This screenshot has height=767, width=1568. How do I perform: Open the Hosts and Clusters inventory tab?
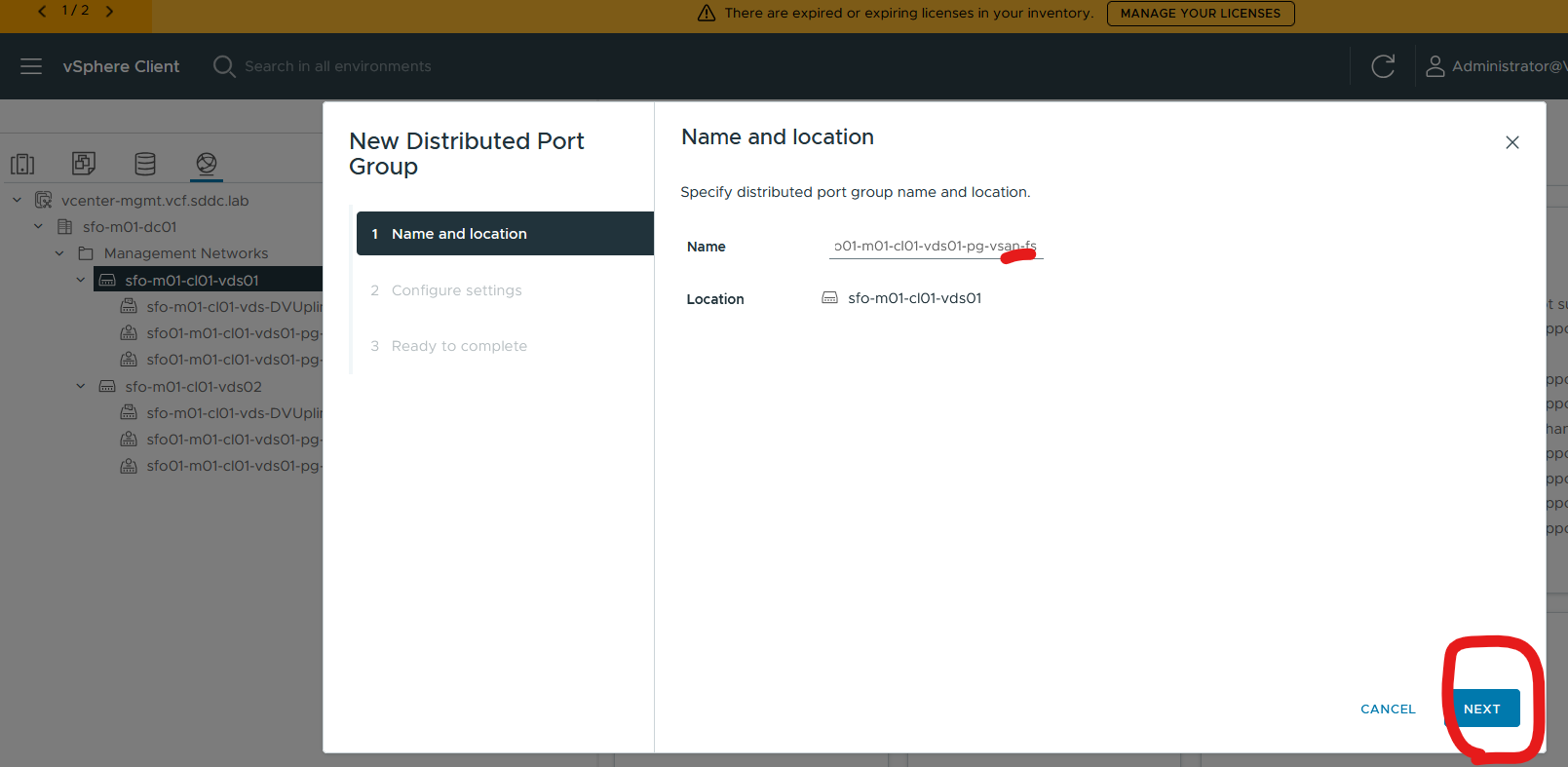tap(22, 164)
